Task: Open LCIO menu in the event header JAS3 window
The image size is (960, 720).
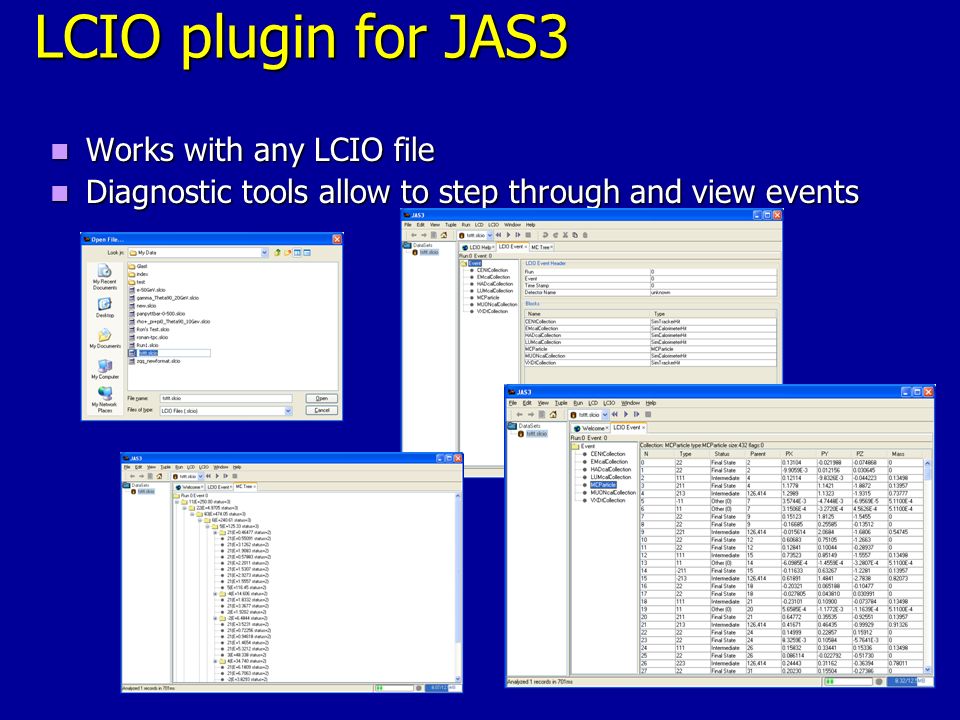Action: coord(493,225)
